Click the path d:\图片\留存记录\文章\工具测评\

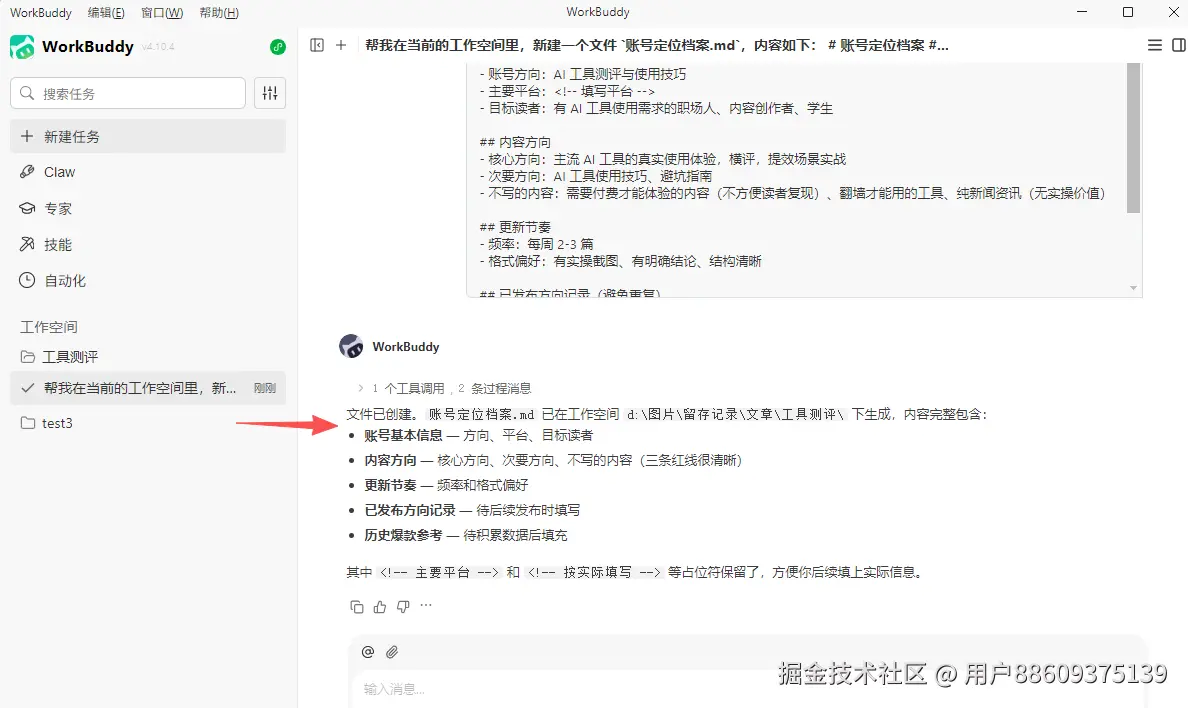click(735, 415)
